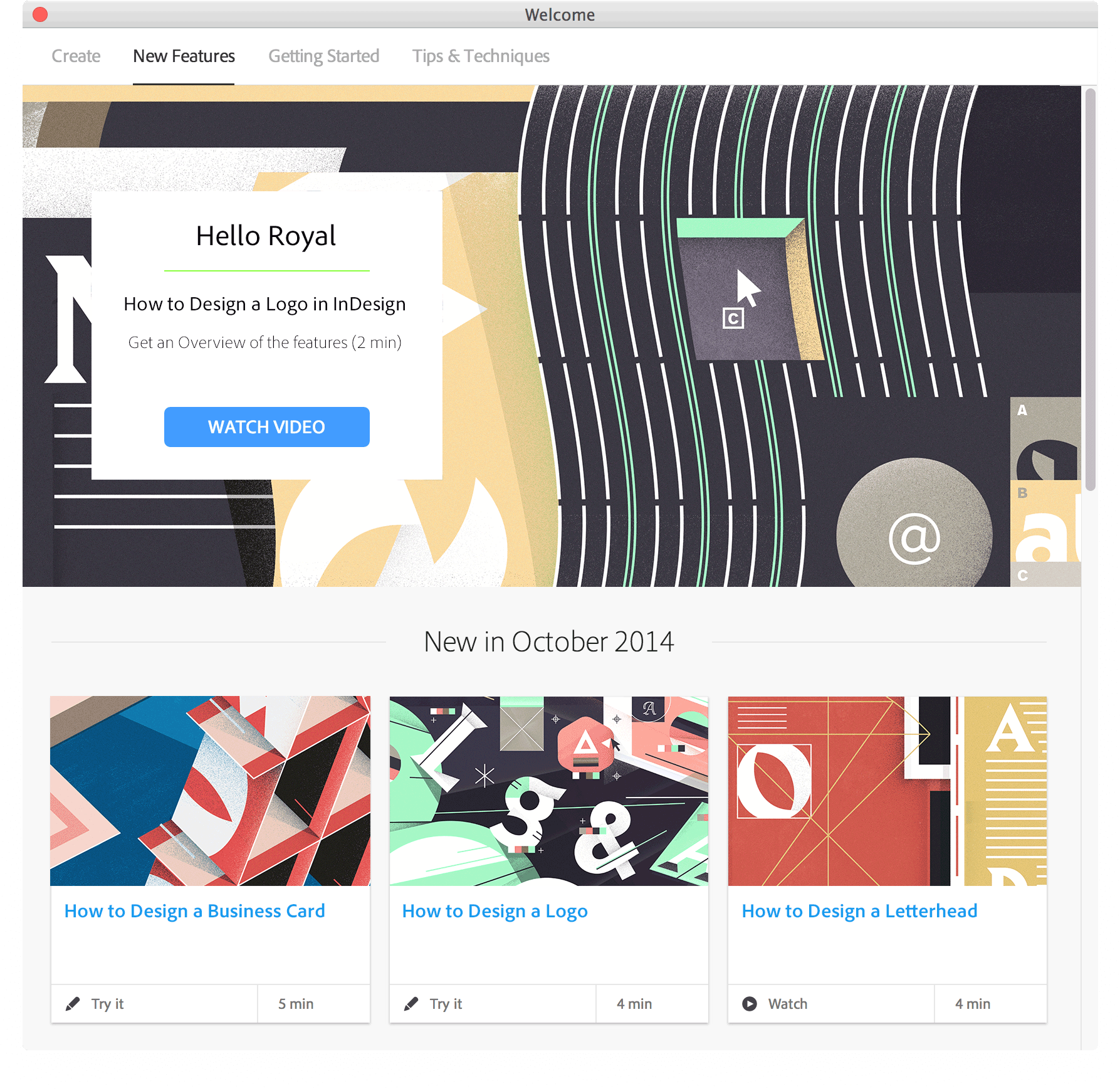The width and height of the screenshot is (1120, 1091).
Task: Click the Business Card tutorial thumbnail
Action: click(211, 791)
